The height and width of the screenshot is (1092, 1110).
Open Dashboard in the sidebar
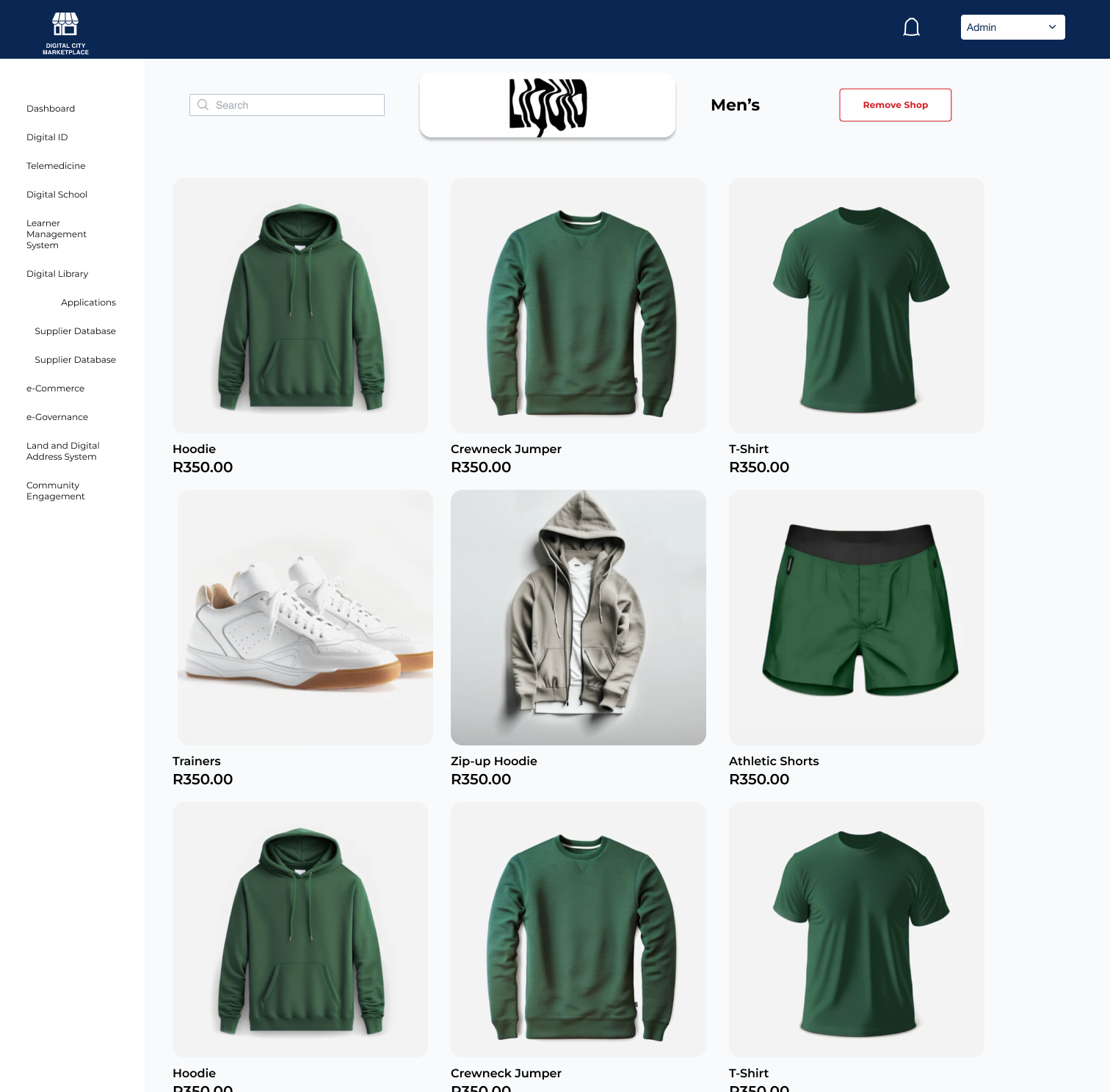point(51,109)
